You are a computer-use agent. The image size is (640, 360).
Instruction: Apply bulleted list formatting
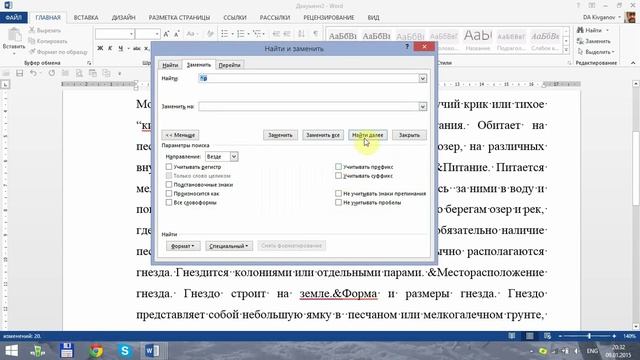click(x=224, y=34)
